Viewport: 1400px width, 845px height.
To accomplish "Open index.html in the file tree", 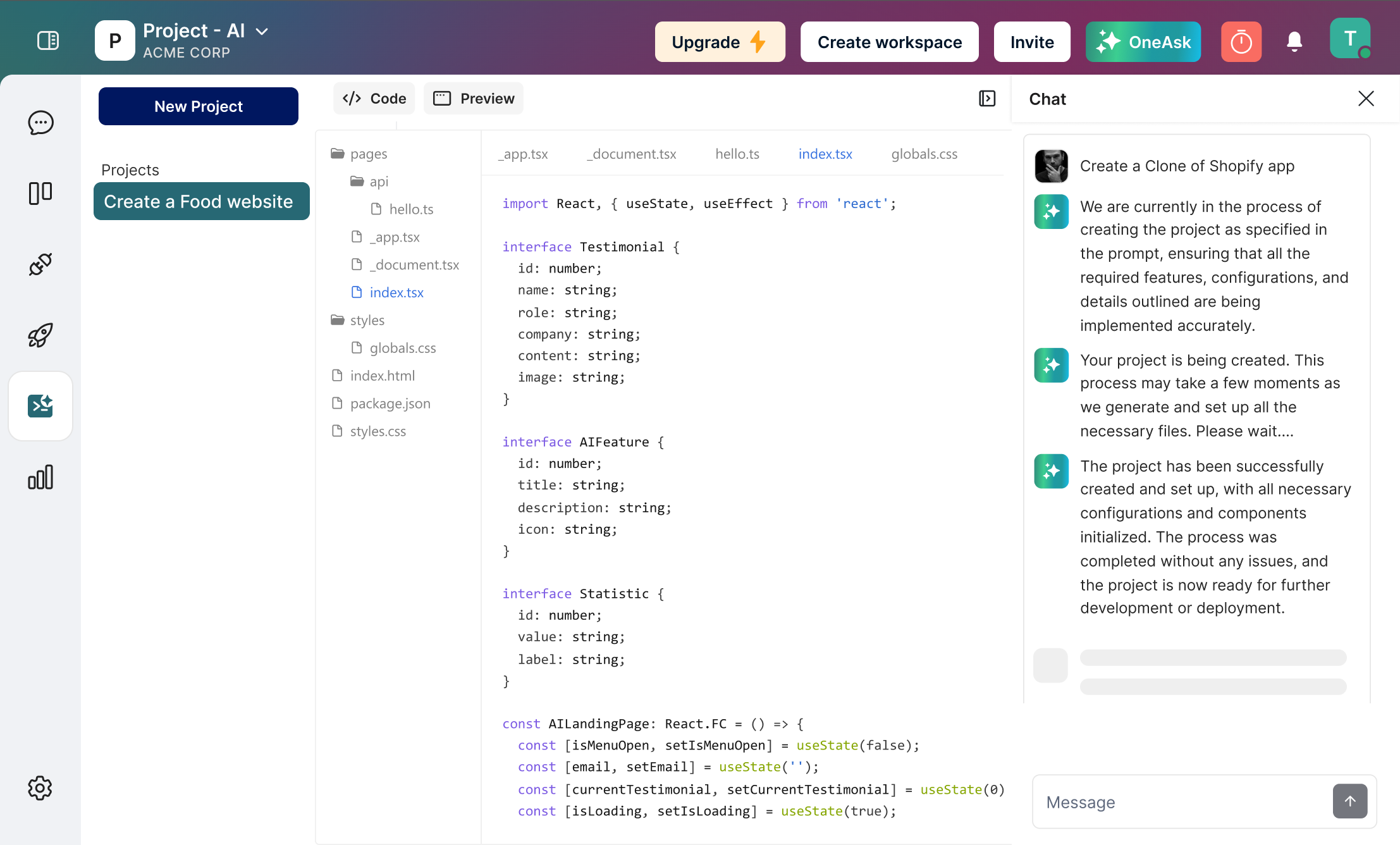I will click(374, 376).
